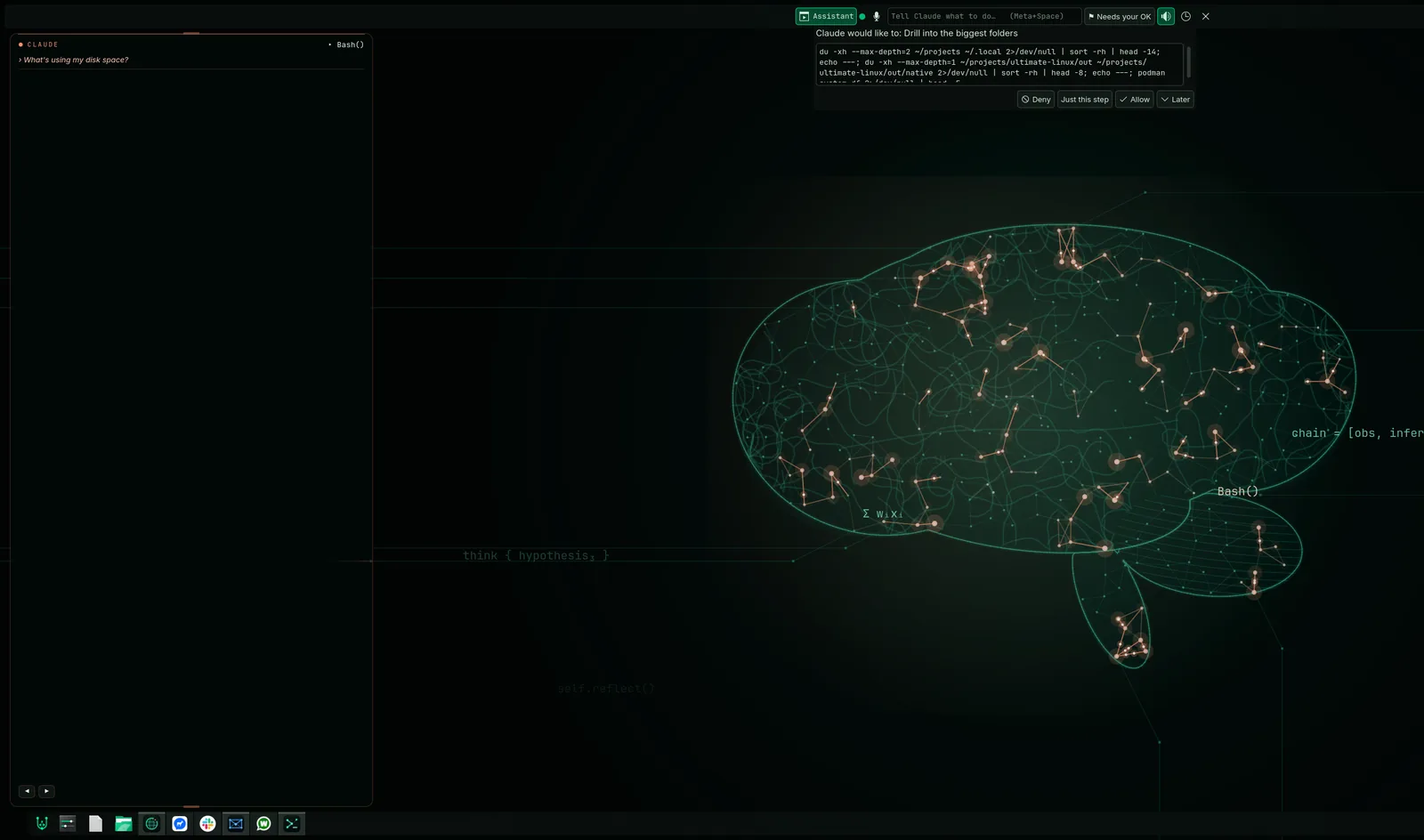Open the globe web browser icon in the taskbar
This screenshot has width=1424, height=840.
pos(152,824)
